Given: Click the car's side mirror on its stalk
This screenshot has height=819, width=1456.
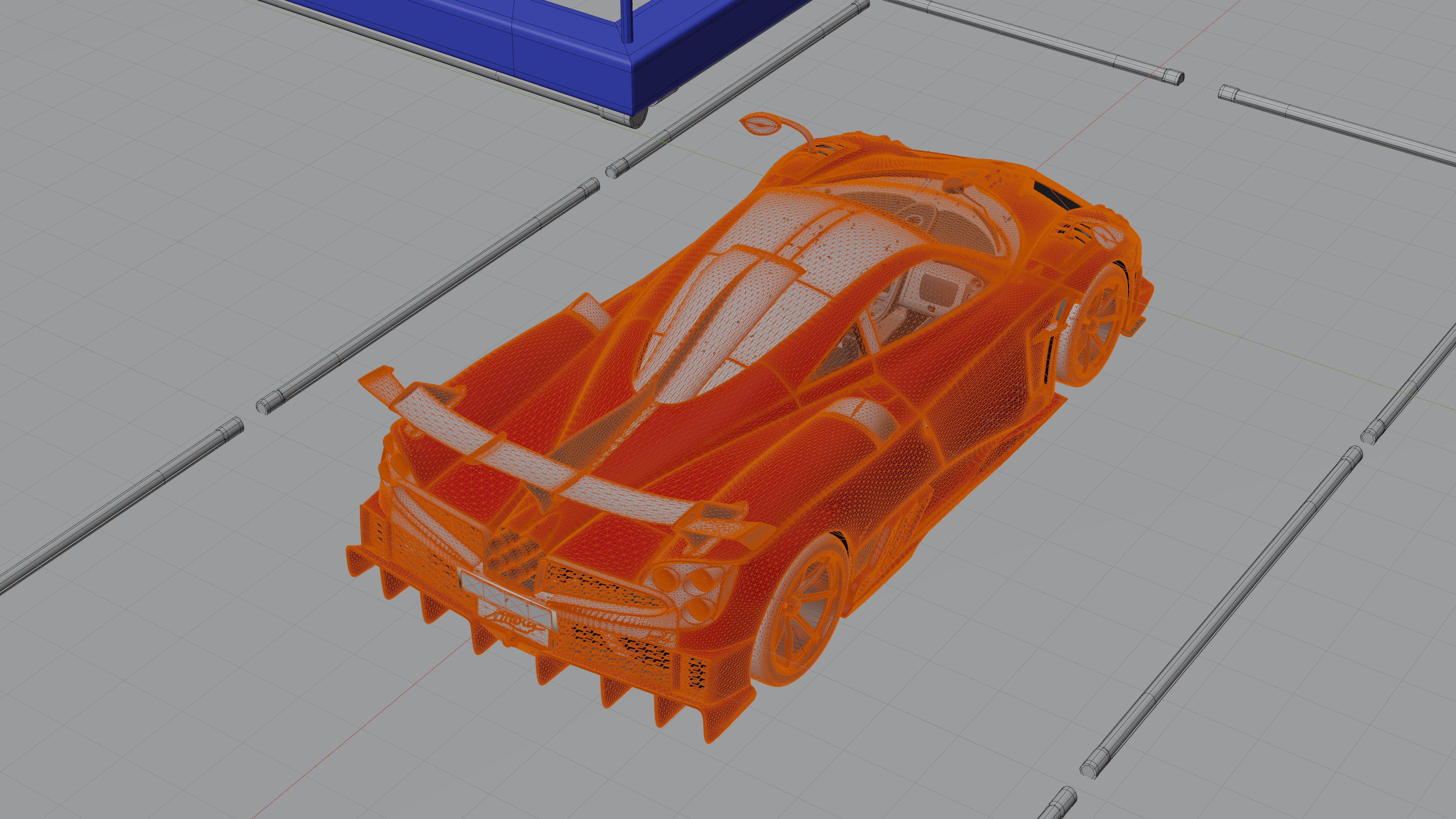Looking at the screenshot, I should pyautogui.click(x=761, y=124).
